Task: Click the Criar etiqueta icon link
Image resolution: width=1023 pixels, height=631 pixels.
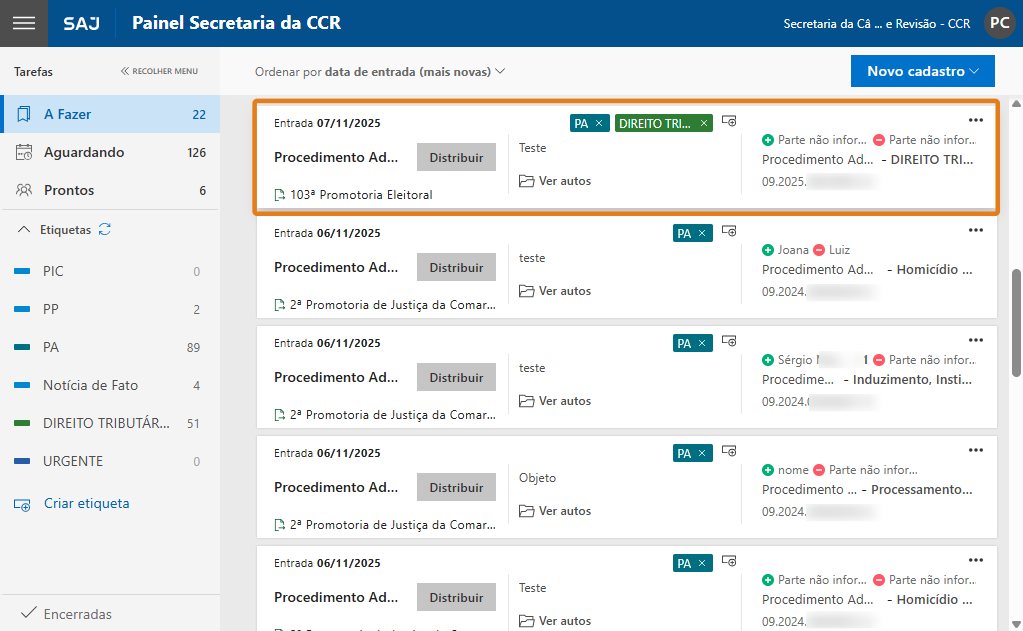Action: [x=22, y=504]
